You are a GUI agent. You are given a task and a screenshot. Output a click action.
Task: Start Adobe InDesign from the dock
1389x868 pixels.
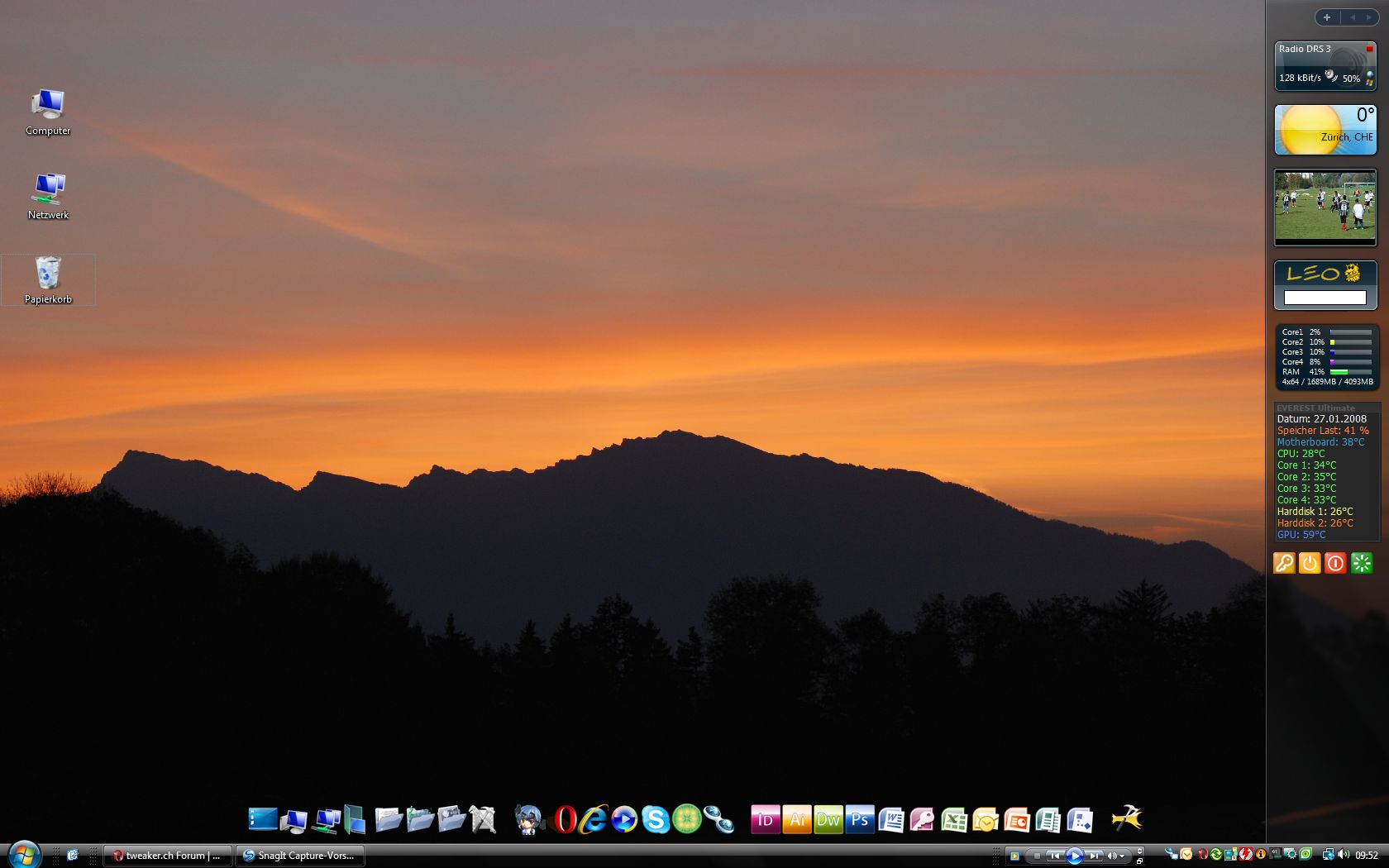point(765,819)
